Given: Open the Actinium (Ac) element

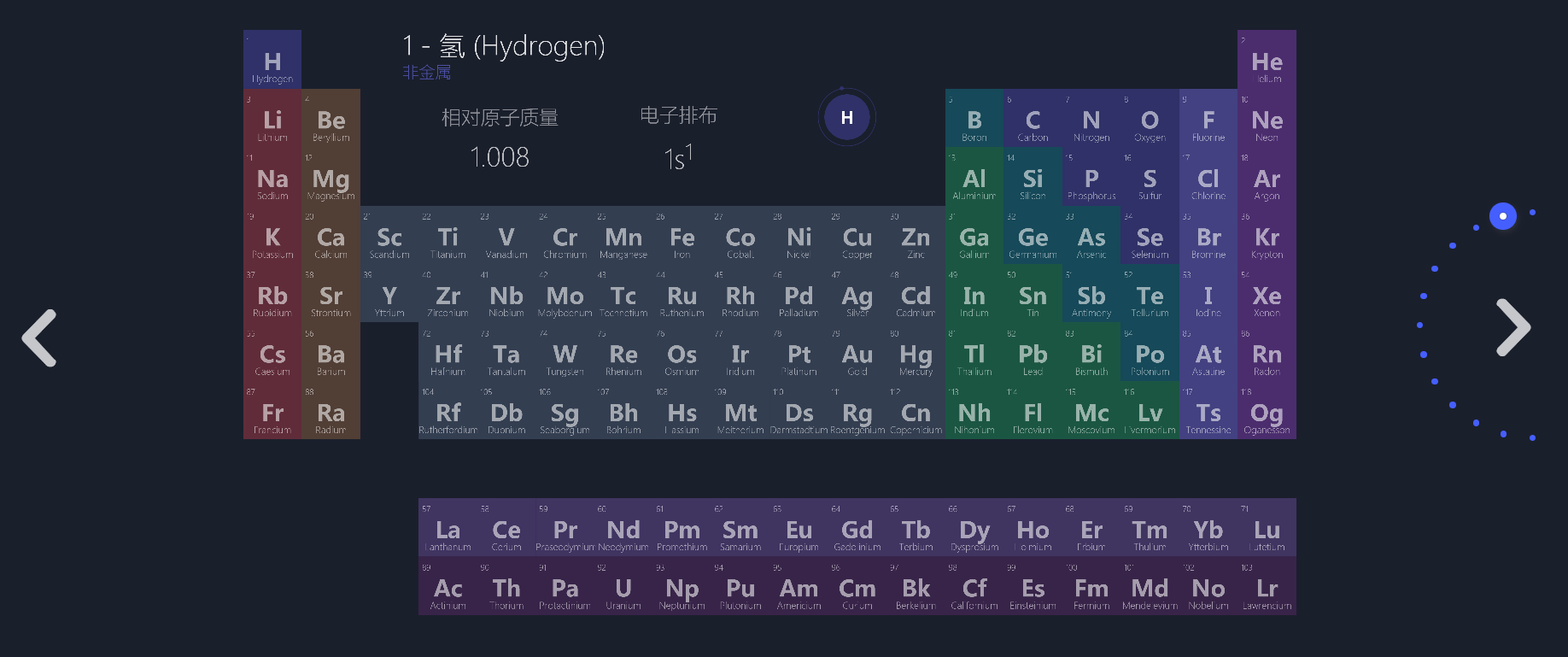Looking at the screenshot, I should click(448, 586).
